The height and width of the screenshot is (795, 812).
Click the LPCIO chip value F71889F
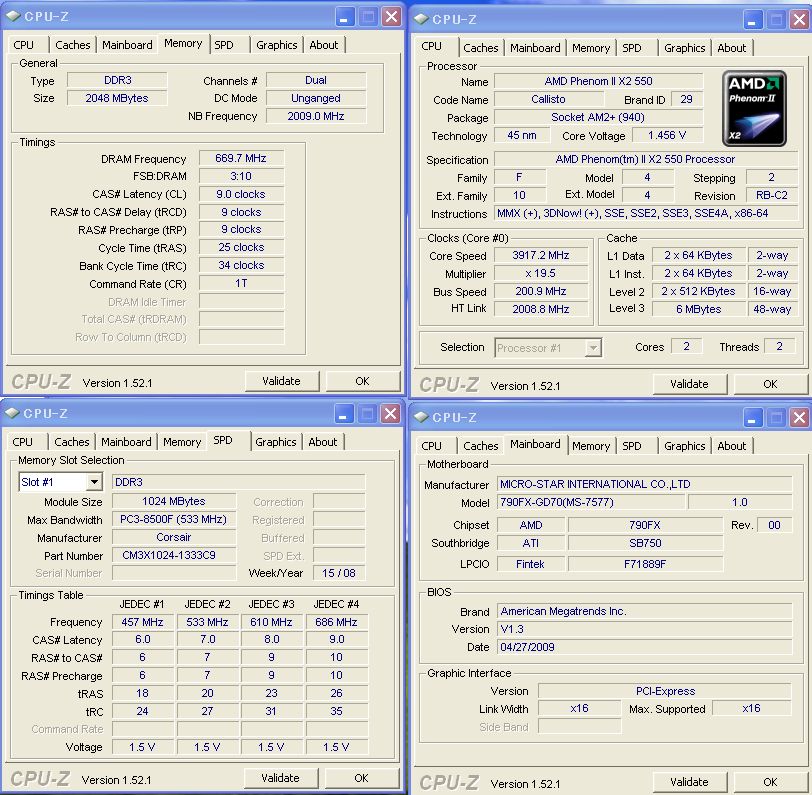645,564
